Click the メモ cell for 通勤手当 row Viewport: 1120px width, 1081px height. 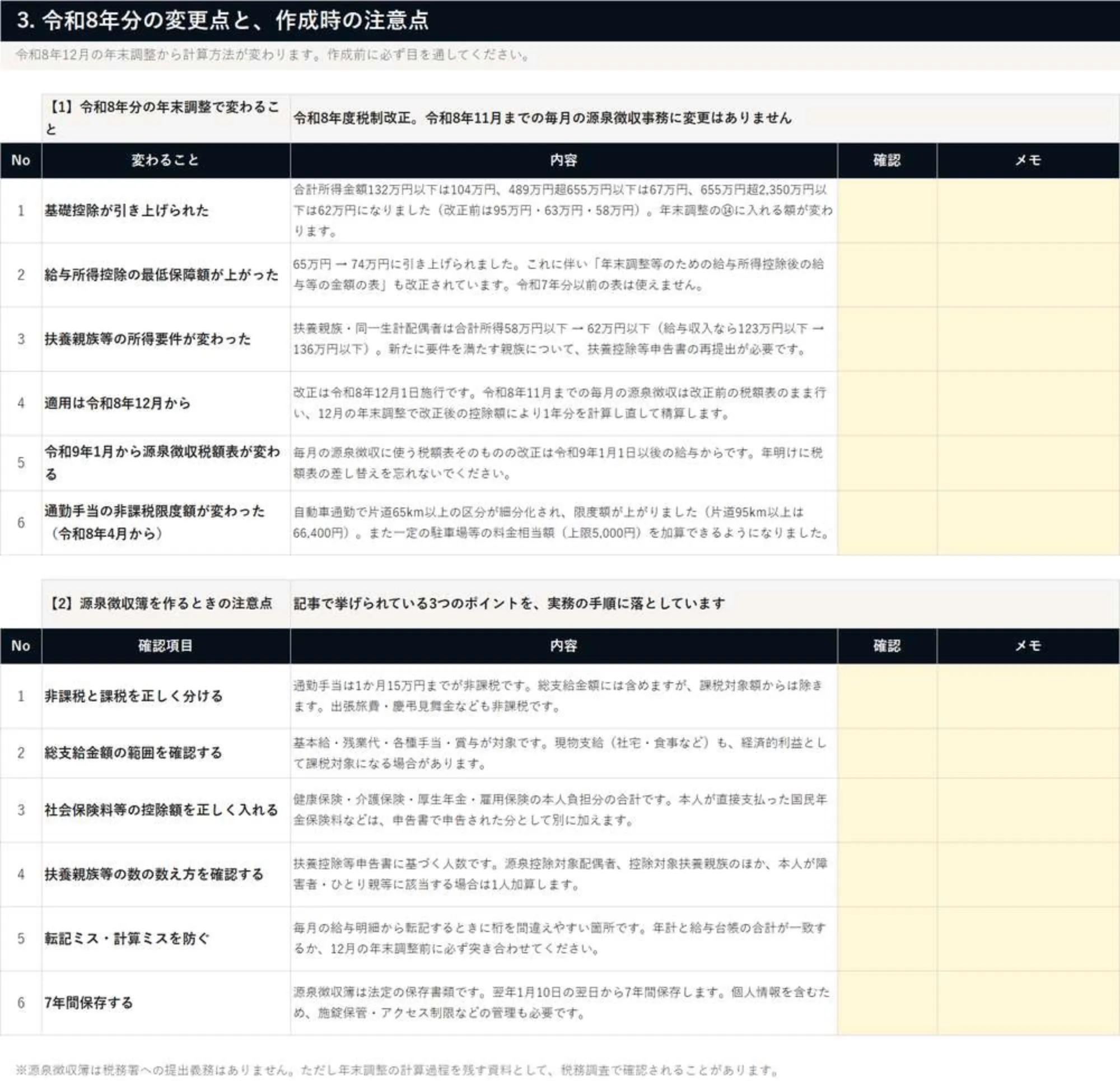[x=1028, y=523]
